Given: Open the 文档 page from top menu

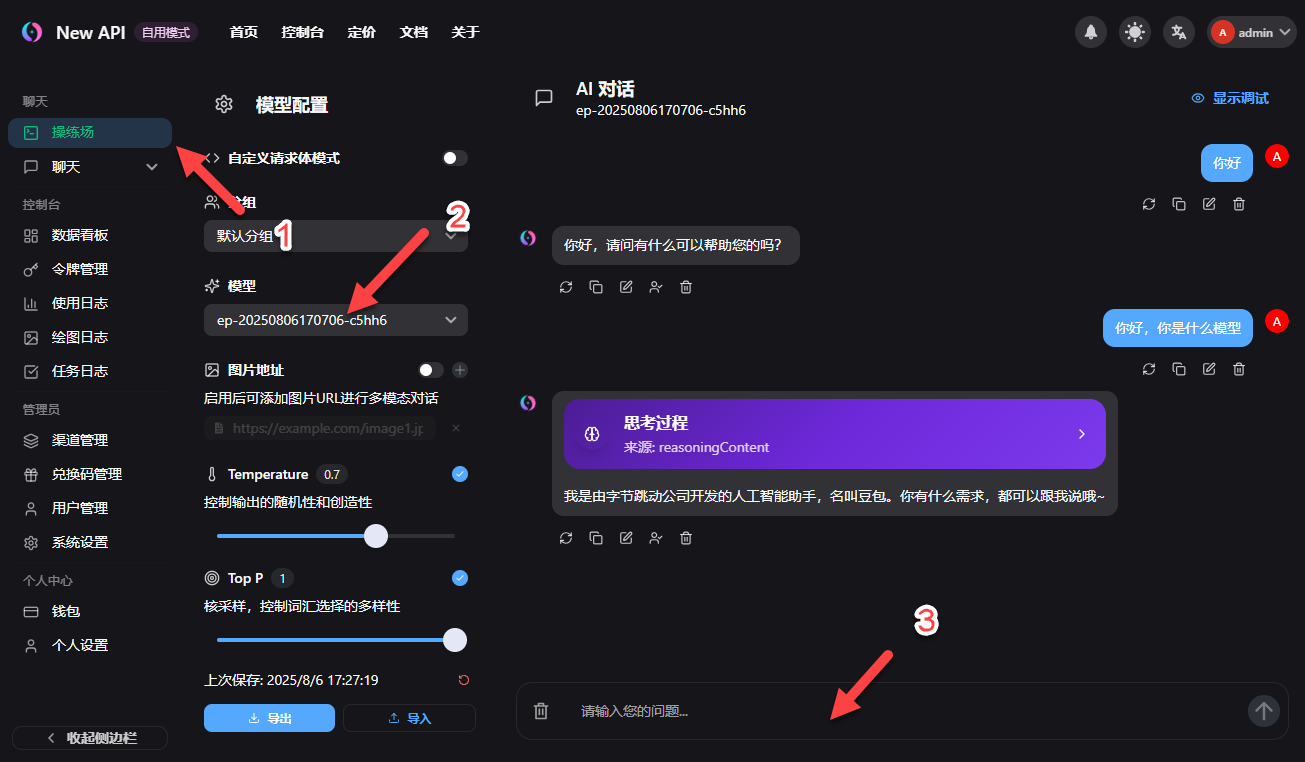Looking at the screenshot, I should [413, 31].
